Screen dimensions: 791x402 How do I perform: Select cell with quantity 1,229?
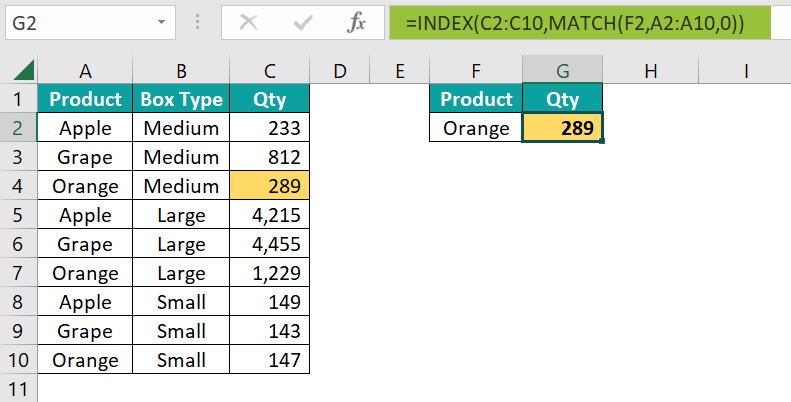click(x=269, y=273)
